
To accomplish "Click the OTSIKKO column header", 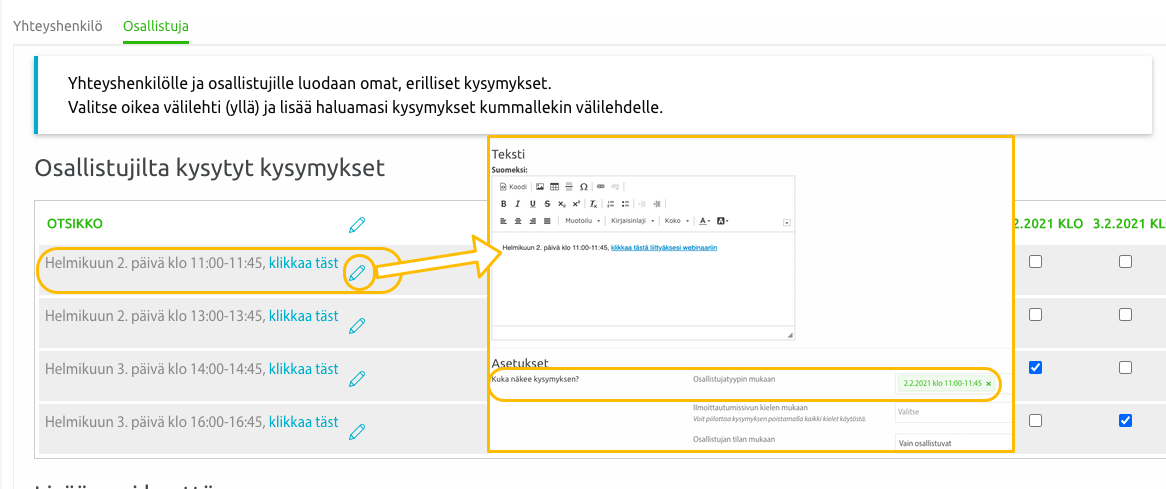I will 75,223.
